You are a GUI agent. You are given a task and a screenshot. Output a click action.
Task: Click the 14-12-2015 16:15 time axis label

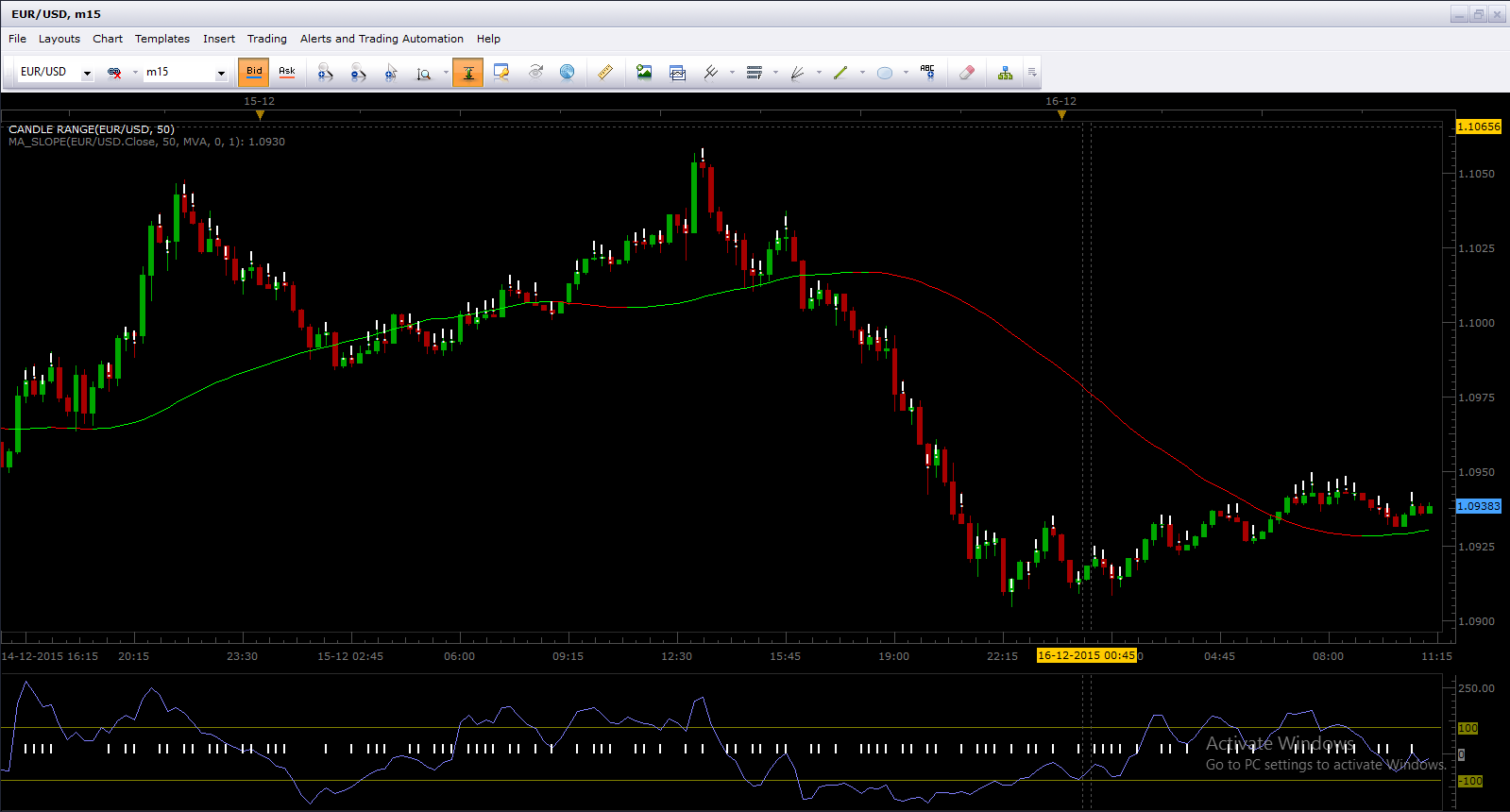pos(50,656)
